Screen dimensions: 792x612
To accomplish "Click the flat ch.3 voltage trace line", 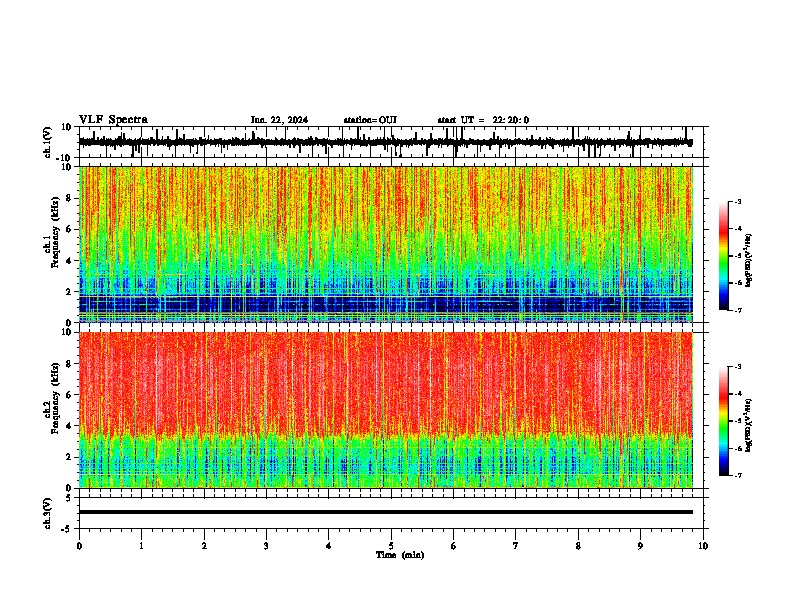I will 385,512.
